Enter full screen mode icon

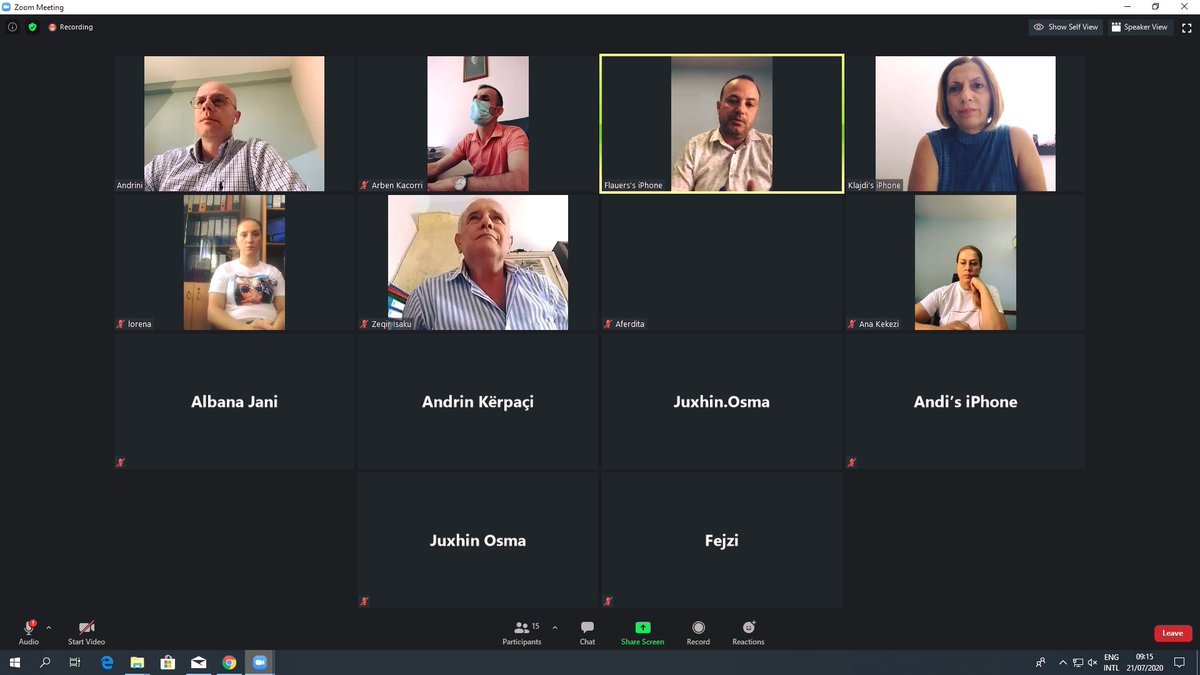click(x=1186, y=27)
